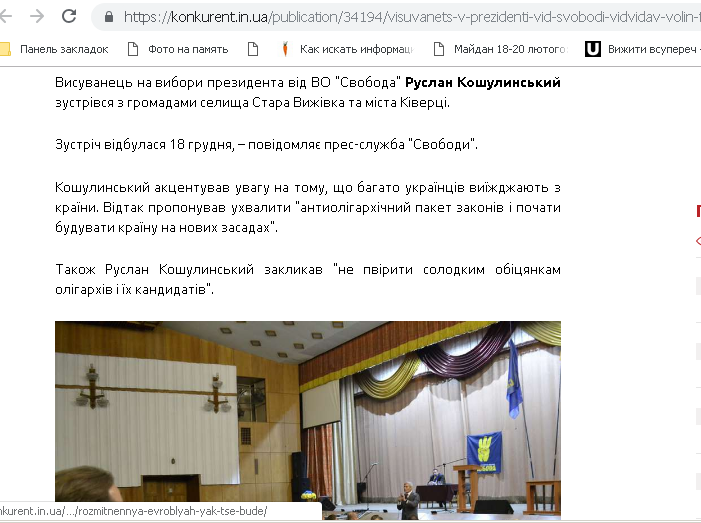The width and height of the screenshot is (701, 523).
Task: Open the article photo of the meeting hall
Action: [x=308, y=420]
